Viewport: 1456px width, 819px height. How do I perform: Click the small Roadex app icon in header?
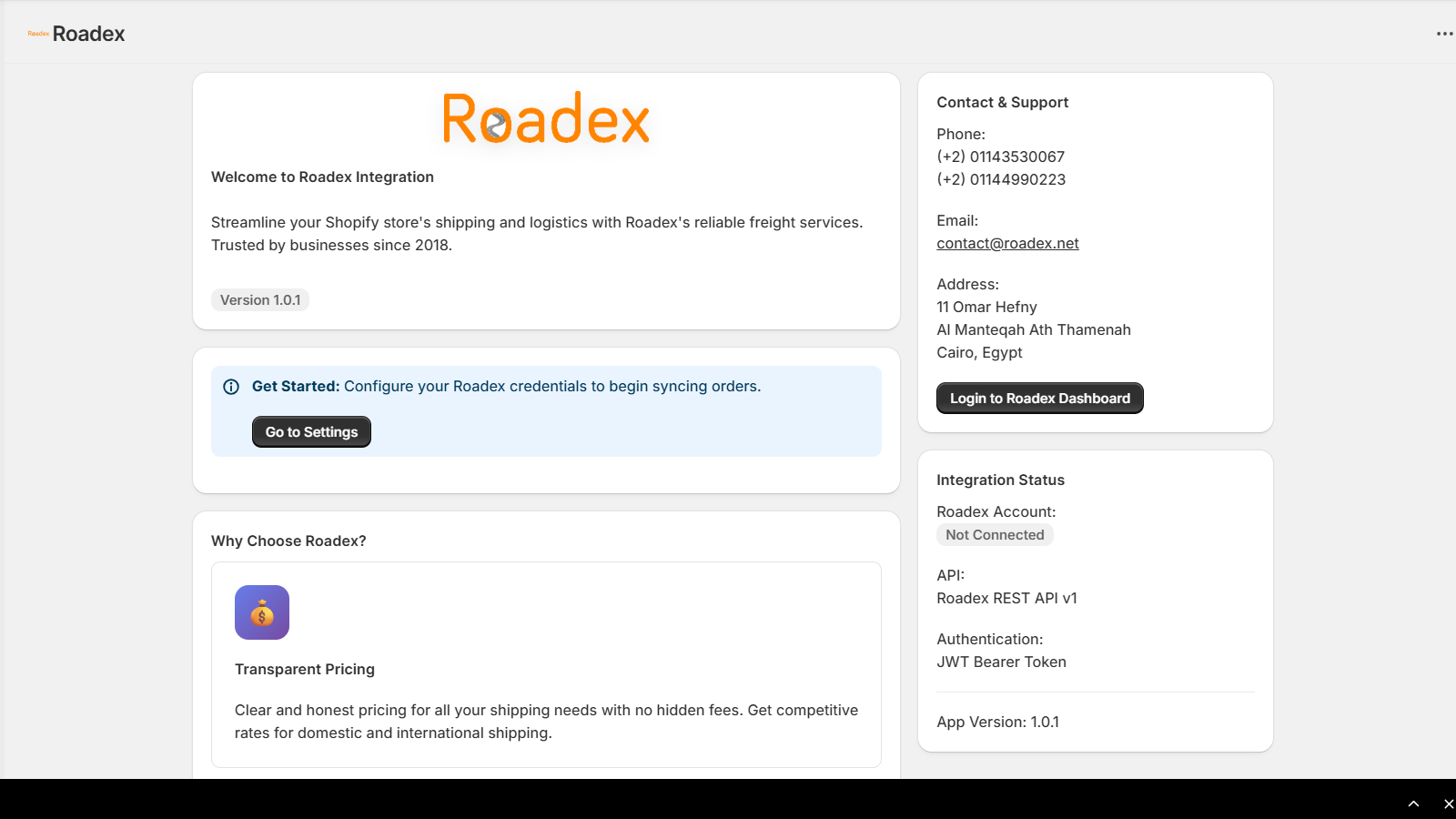[38, 34]
